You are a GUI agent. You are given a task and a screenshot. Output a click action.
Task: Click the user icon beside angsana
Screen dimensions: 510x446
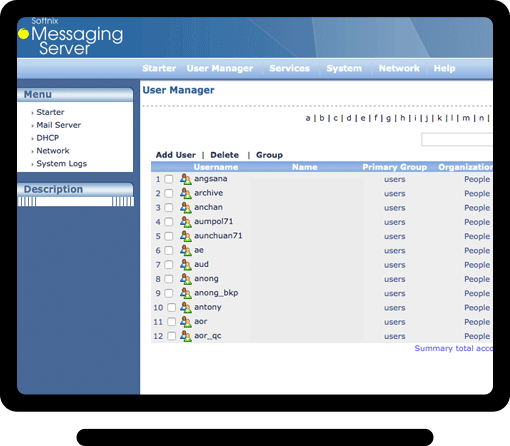point(186,179)
